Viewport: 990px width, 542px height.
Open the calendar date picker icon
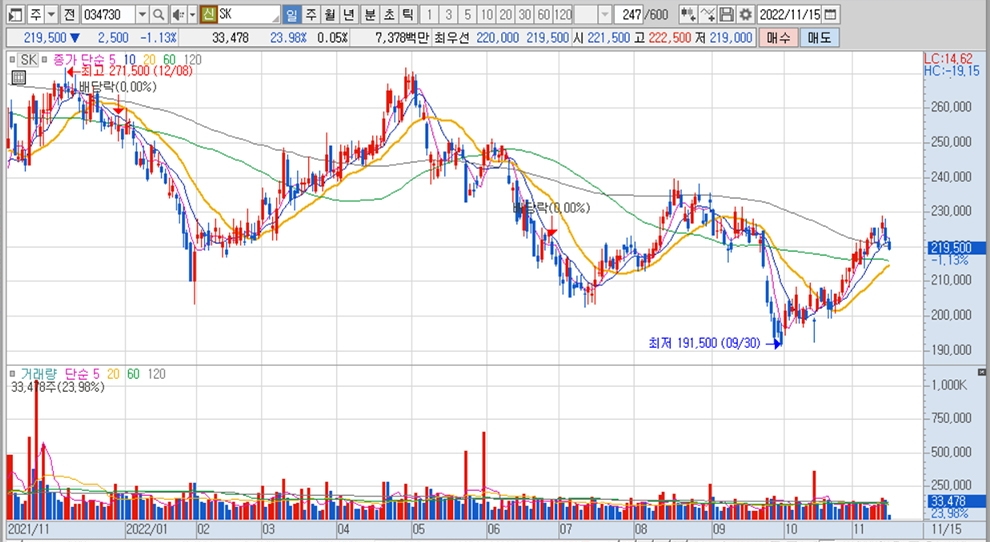click(x=831, y=15)
